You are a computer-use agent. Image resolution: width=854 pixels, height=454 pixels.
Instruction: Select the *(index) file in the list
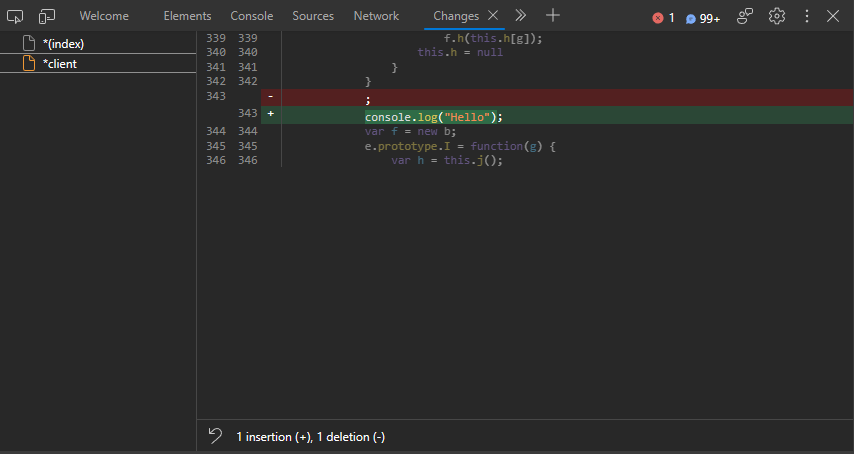(x=98, y=44)
